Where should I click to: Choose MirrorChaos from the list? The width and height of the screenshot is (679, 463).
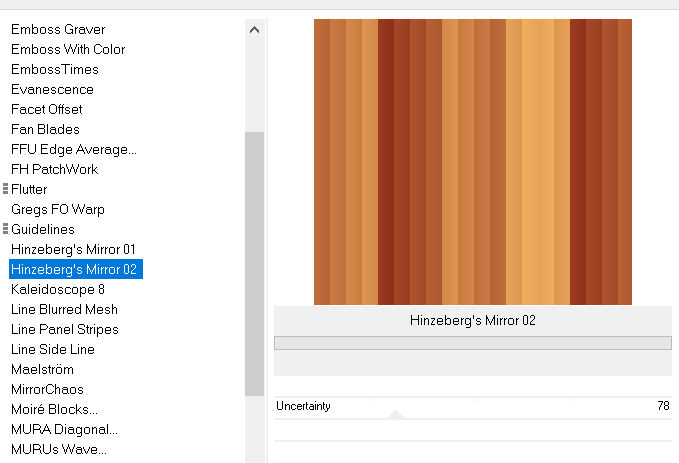47,389
